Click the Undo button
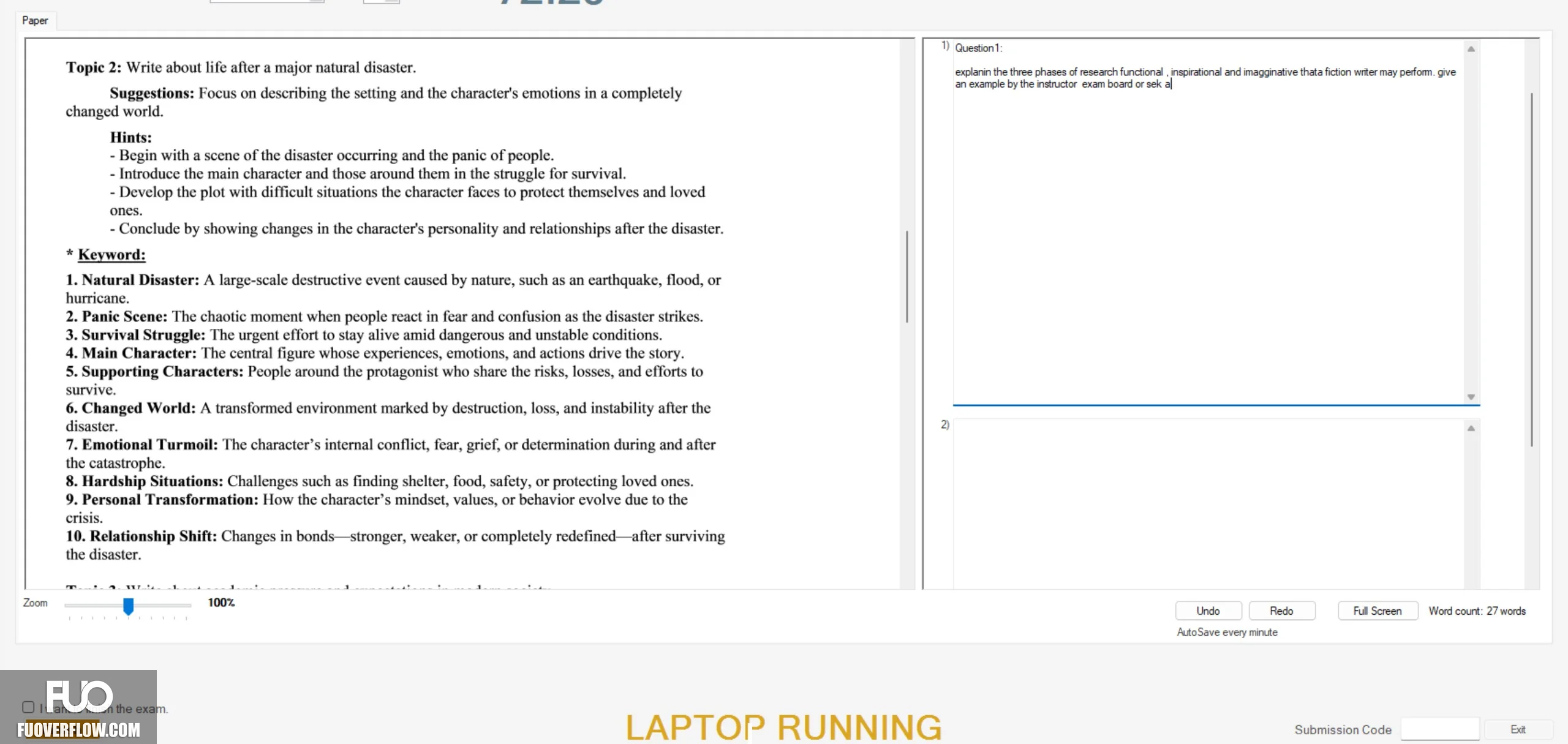 [1208, 611]
